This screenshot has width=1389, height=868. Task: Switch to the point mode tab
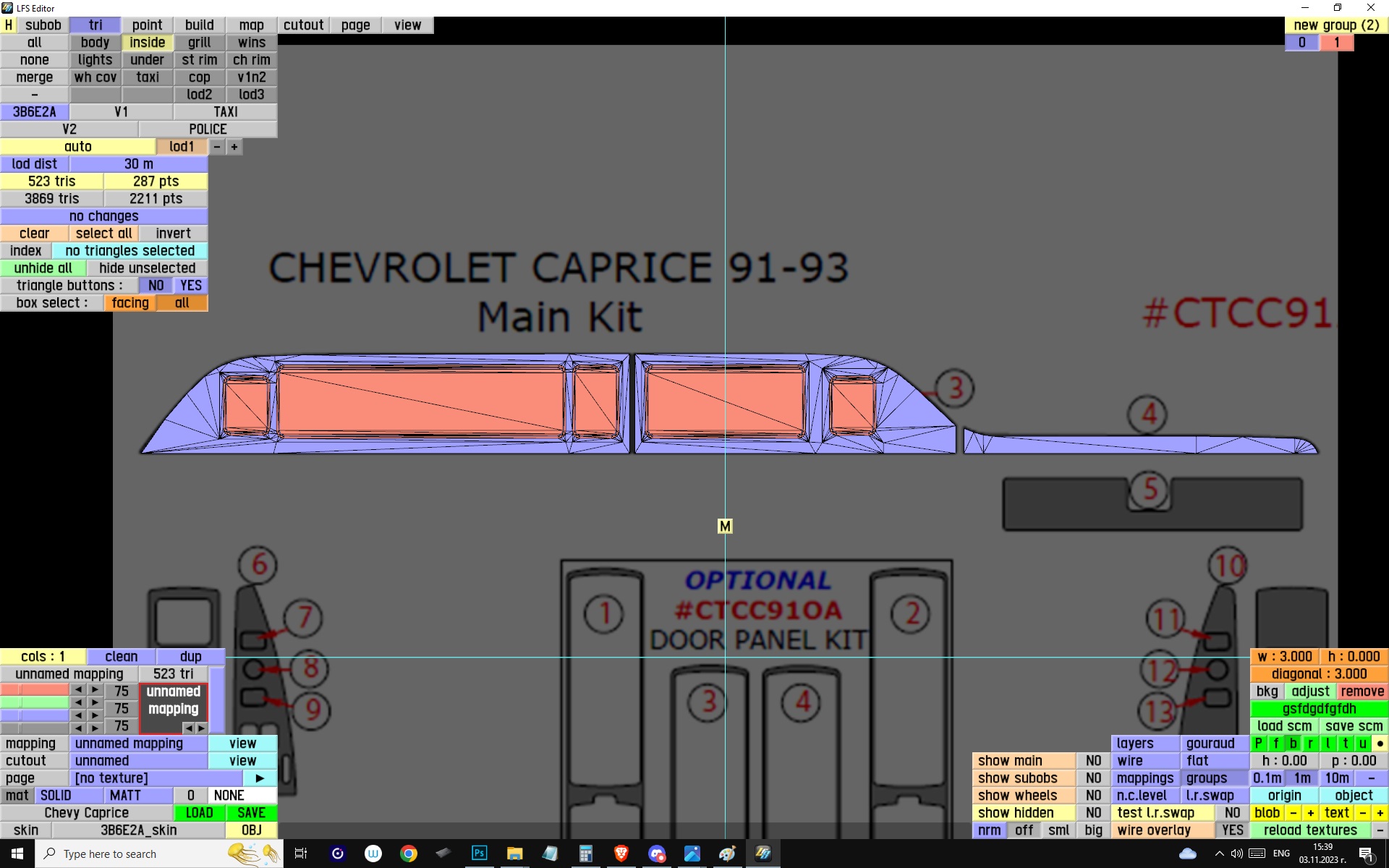click(147, 25)
